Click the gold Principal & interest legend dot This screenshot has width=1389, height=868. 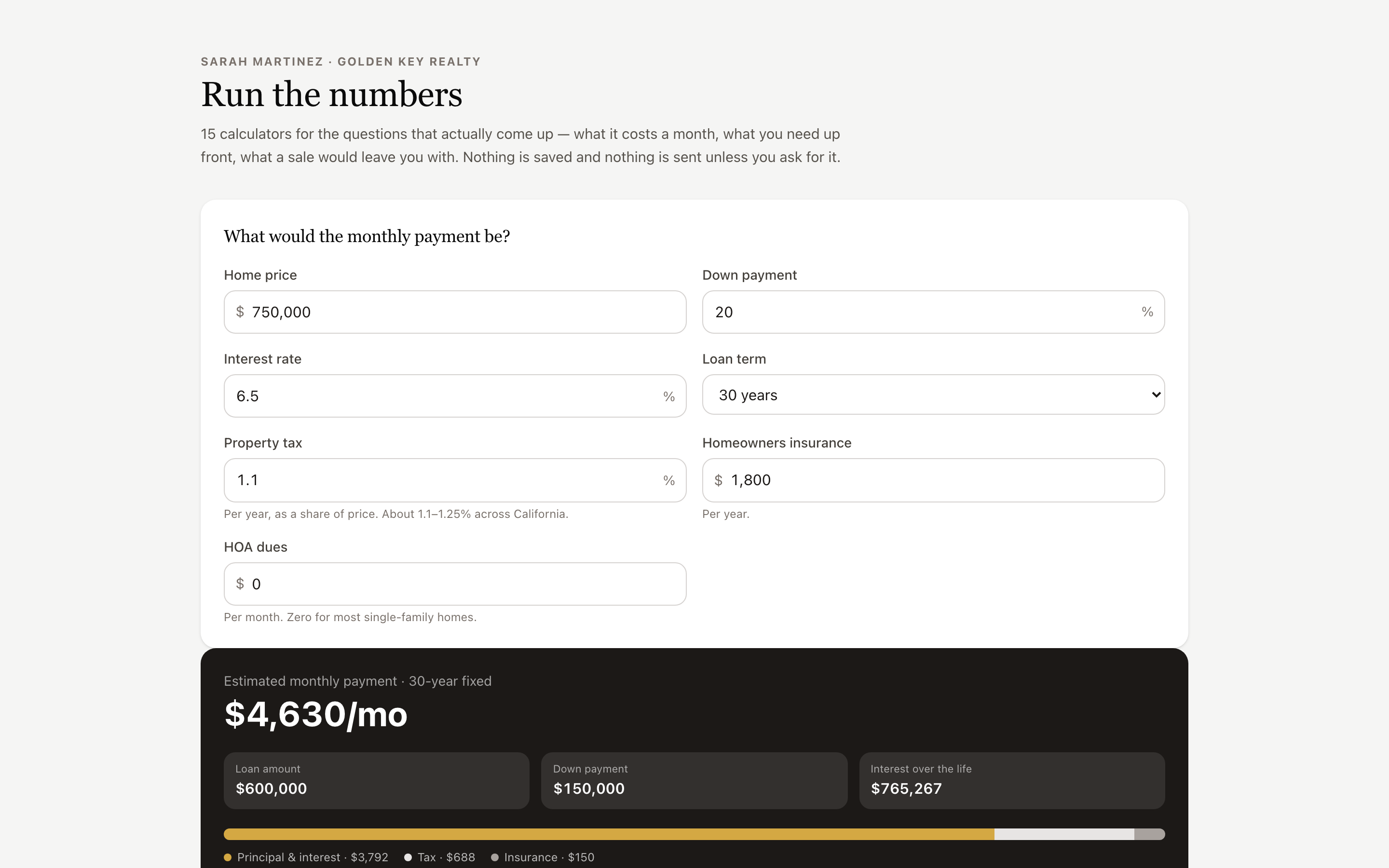click(x=228, y=857)
